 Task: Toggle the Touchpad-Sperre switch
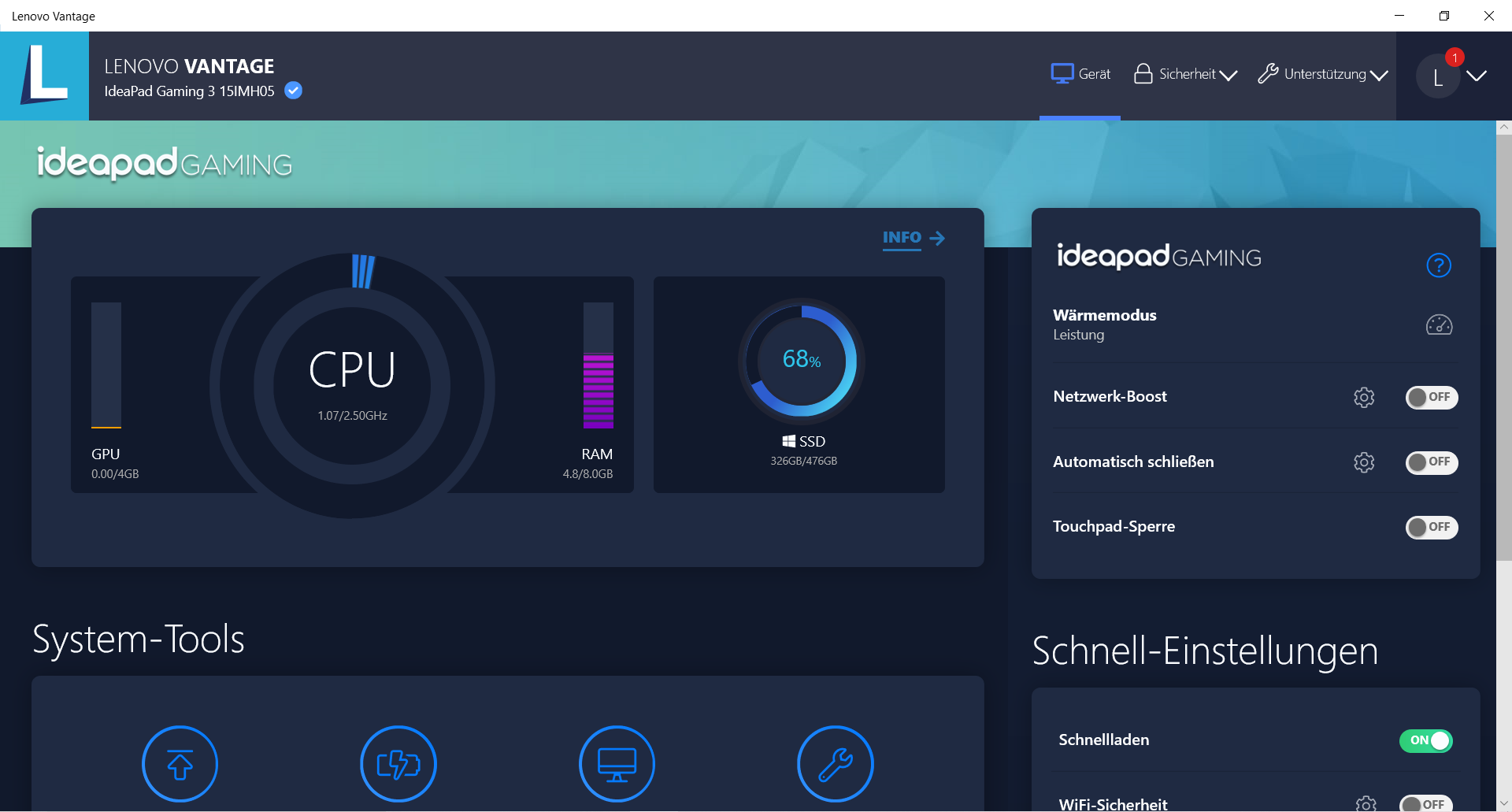point(1432,527)
